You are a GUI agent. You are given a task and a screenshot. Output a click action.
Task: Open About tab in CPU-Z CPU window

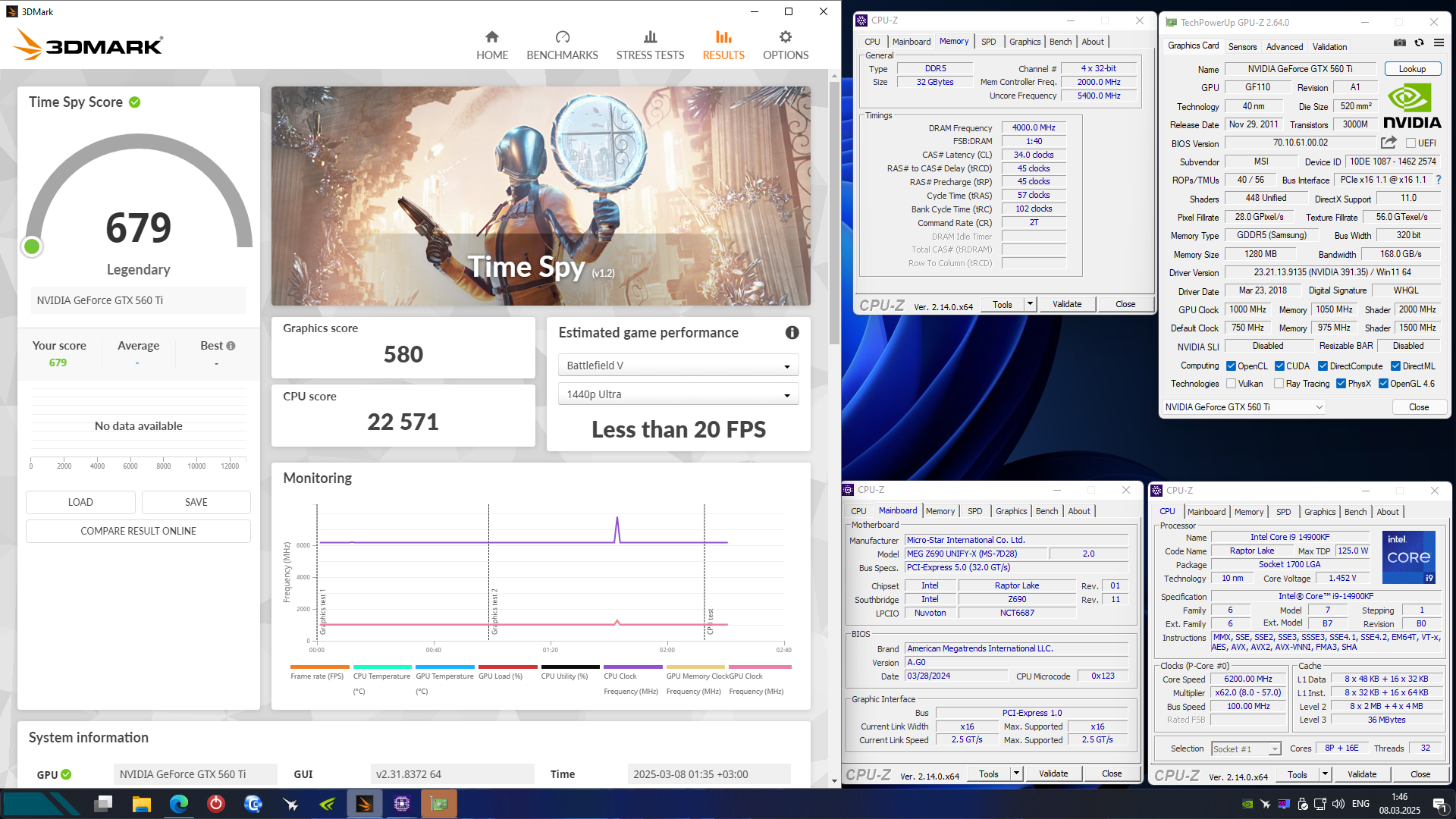(x=1388, y=512)
